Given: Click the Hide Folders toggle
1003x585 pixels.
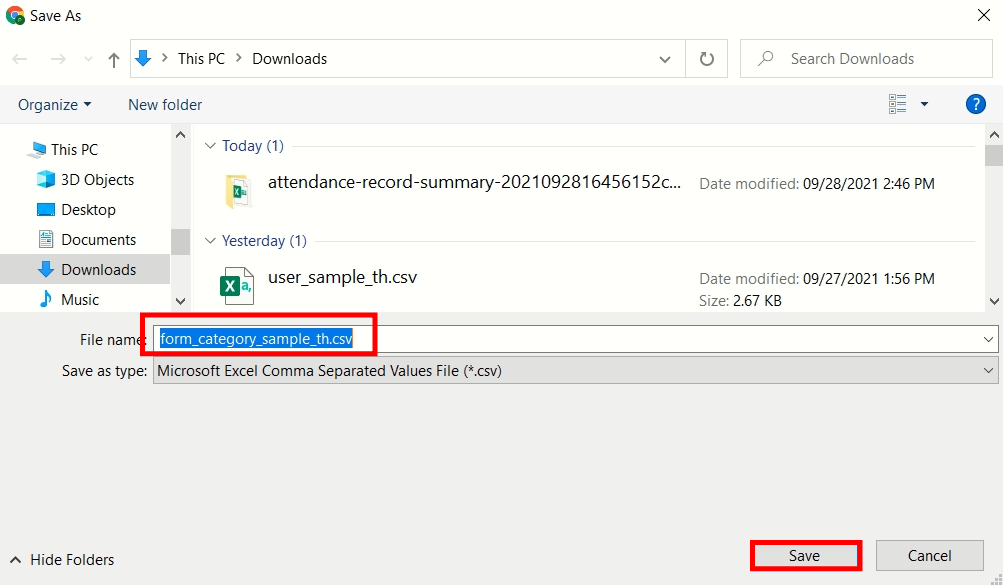Looking at the screenshot, I should point(62,560).
